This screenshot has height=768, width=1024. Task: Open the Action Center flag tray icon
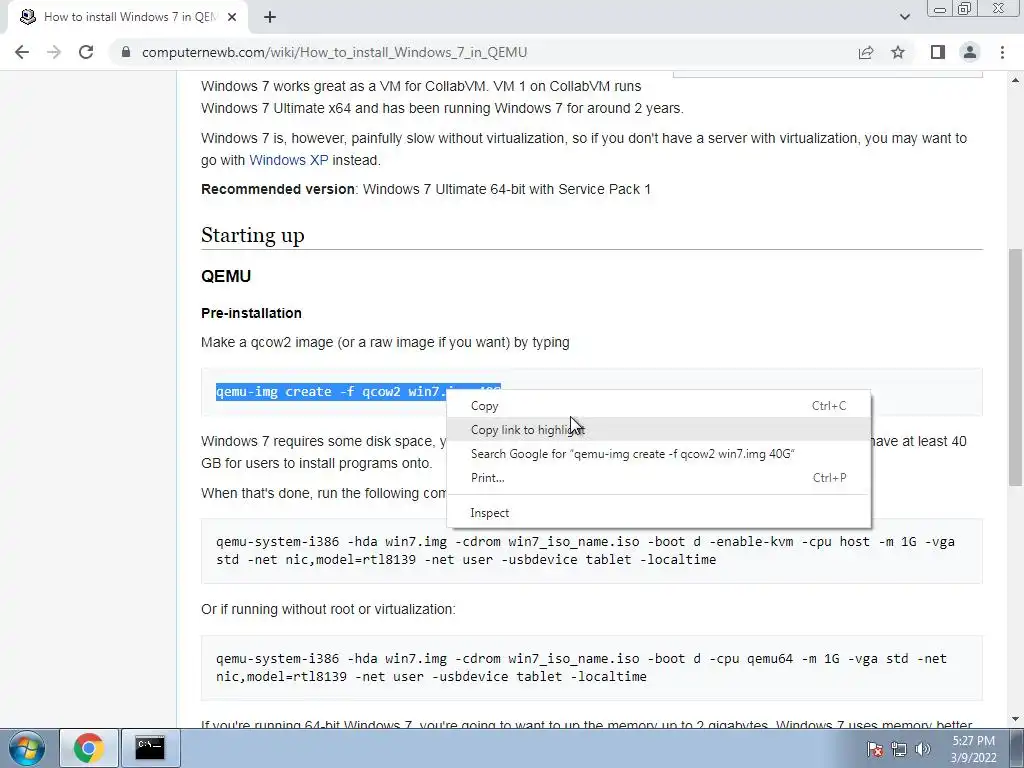coord(875,749)
